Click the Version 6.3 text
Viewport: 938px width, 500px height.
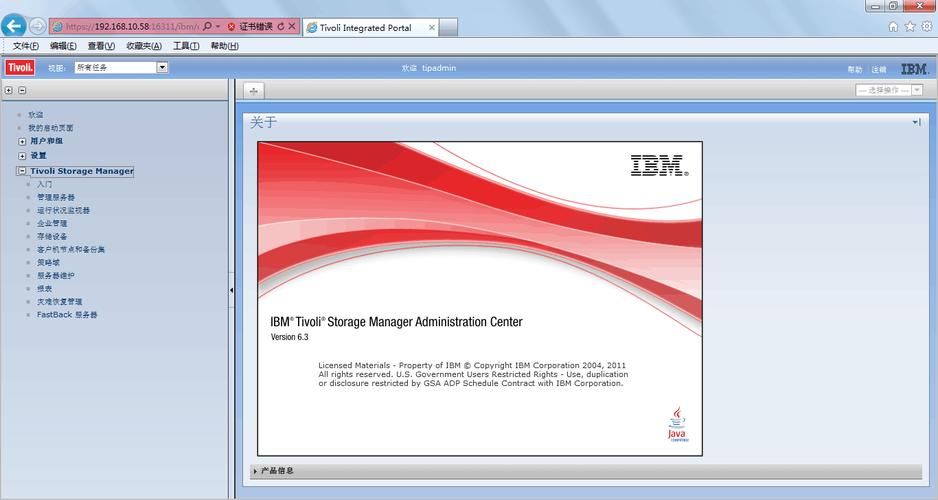click(x=290, y=337)
